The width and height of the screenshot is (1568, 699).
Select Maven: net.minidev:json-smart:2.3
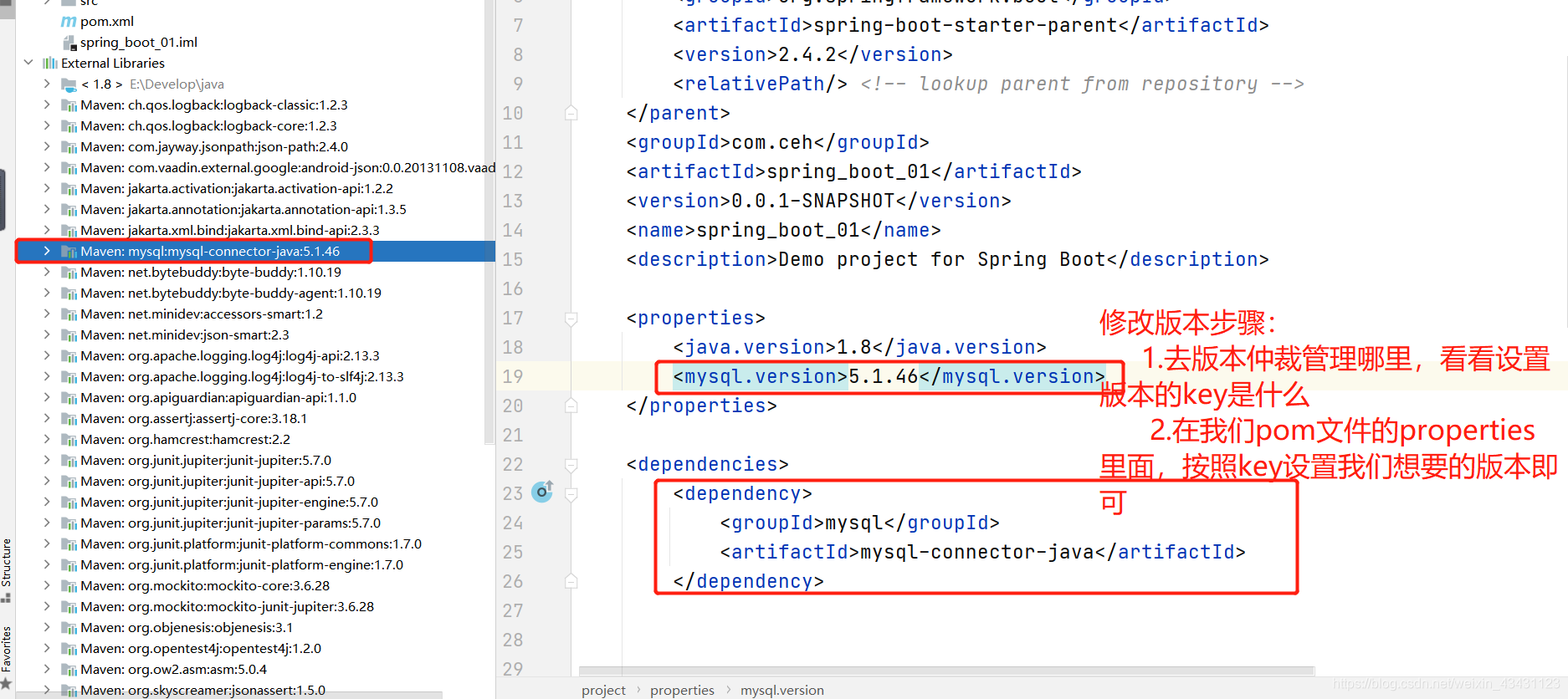click(185, 335)
